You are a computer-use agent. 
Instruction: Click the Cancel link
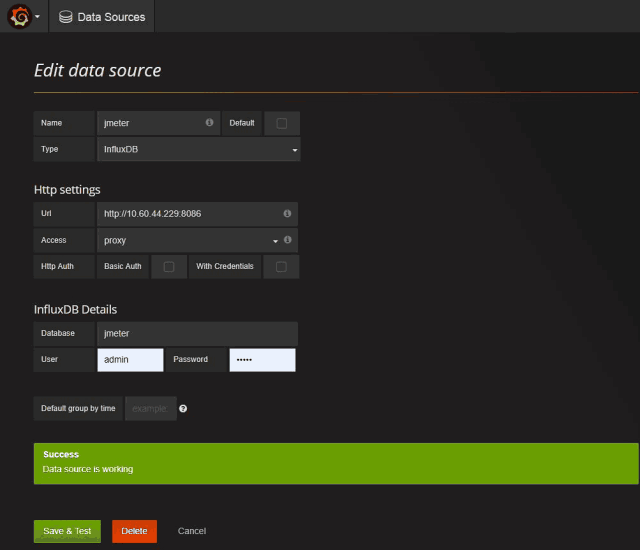point(192,531)
